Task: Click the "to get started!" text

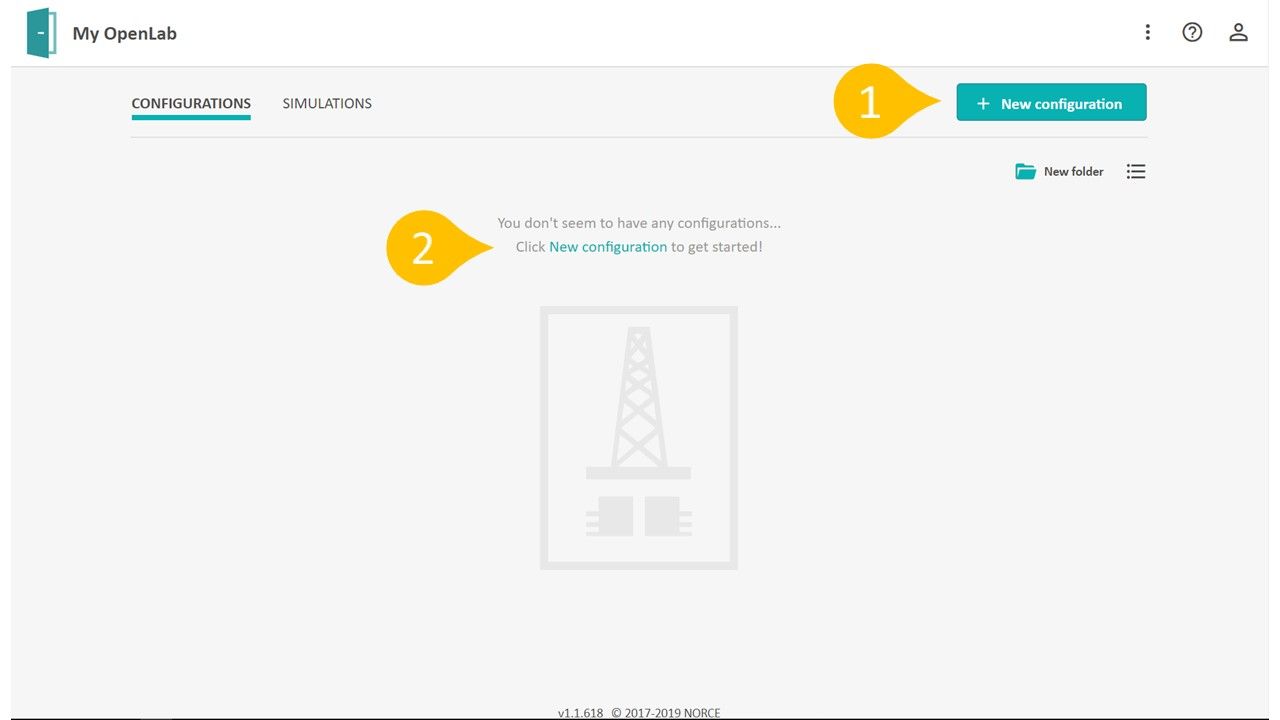Action: pos(716,247)
